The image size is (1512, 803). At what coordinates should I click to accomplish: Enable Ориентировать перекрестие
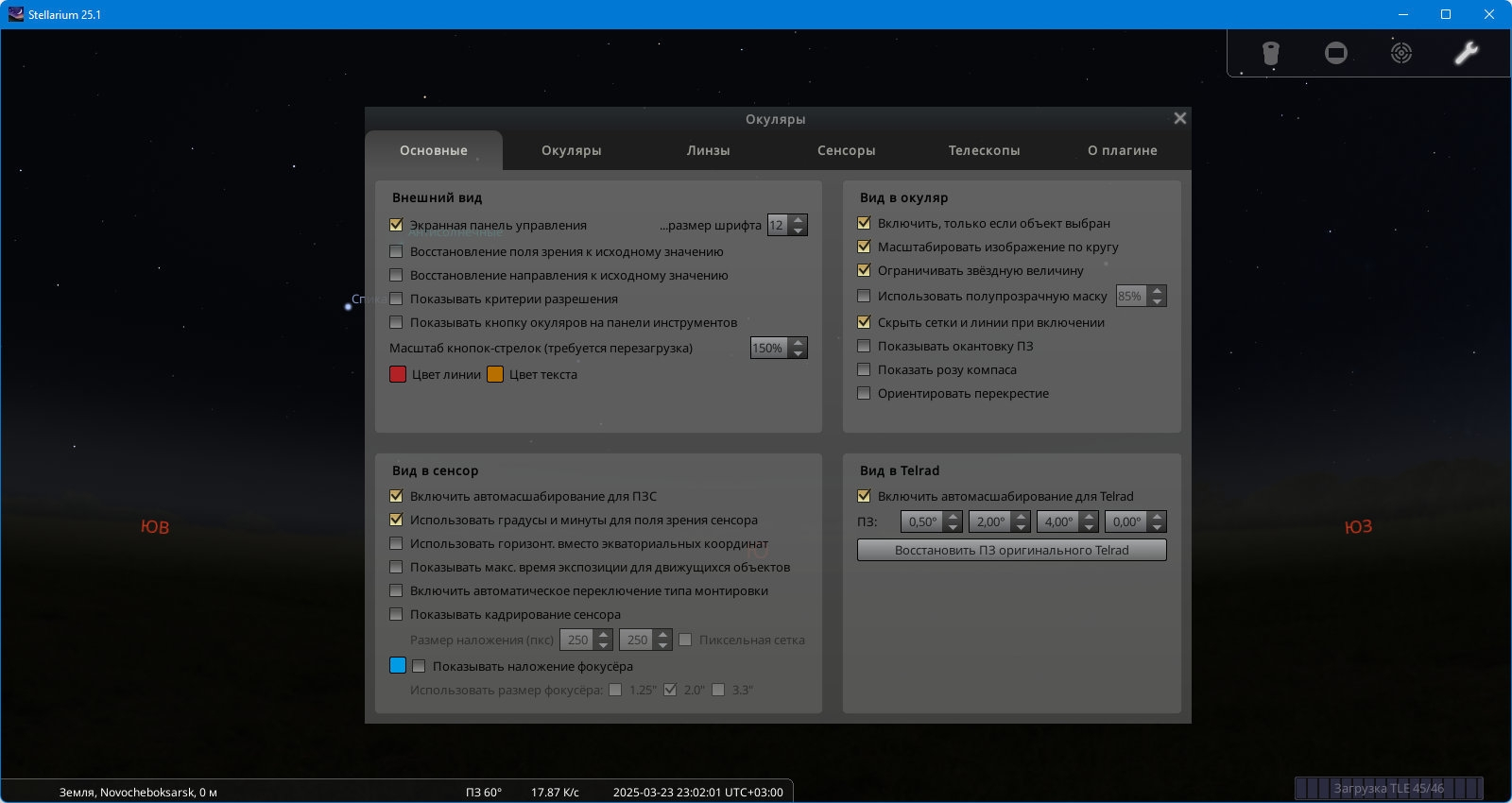click(864, 393)
